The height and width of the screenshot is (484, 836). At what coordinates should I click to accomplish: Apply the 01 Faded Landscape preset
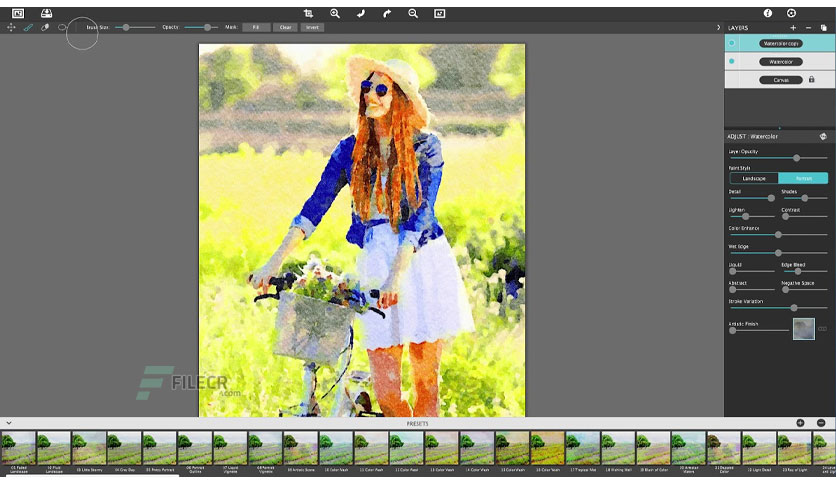click(x=18, y=451)
